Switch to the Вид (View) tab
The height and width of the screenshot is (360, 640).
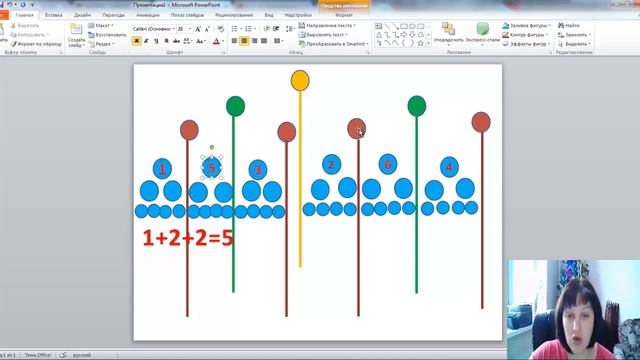pos(269,15)
